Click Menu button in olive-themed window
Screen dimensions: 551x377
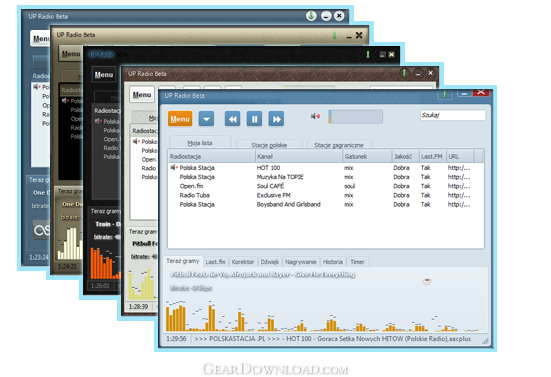pos(71,54)
